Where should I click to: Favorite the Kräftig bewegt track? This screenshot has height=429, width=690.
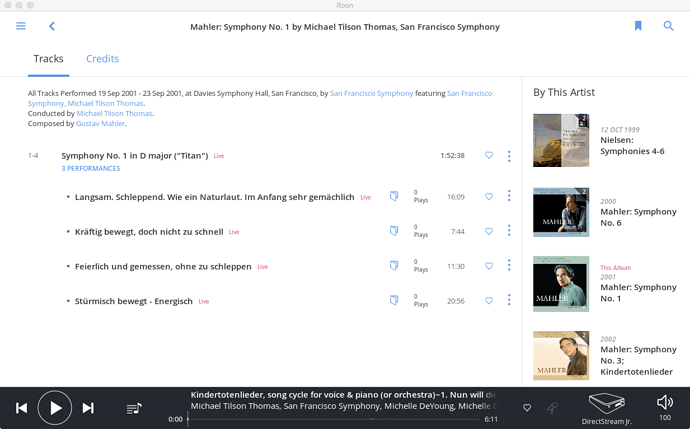[489, 231]
